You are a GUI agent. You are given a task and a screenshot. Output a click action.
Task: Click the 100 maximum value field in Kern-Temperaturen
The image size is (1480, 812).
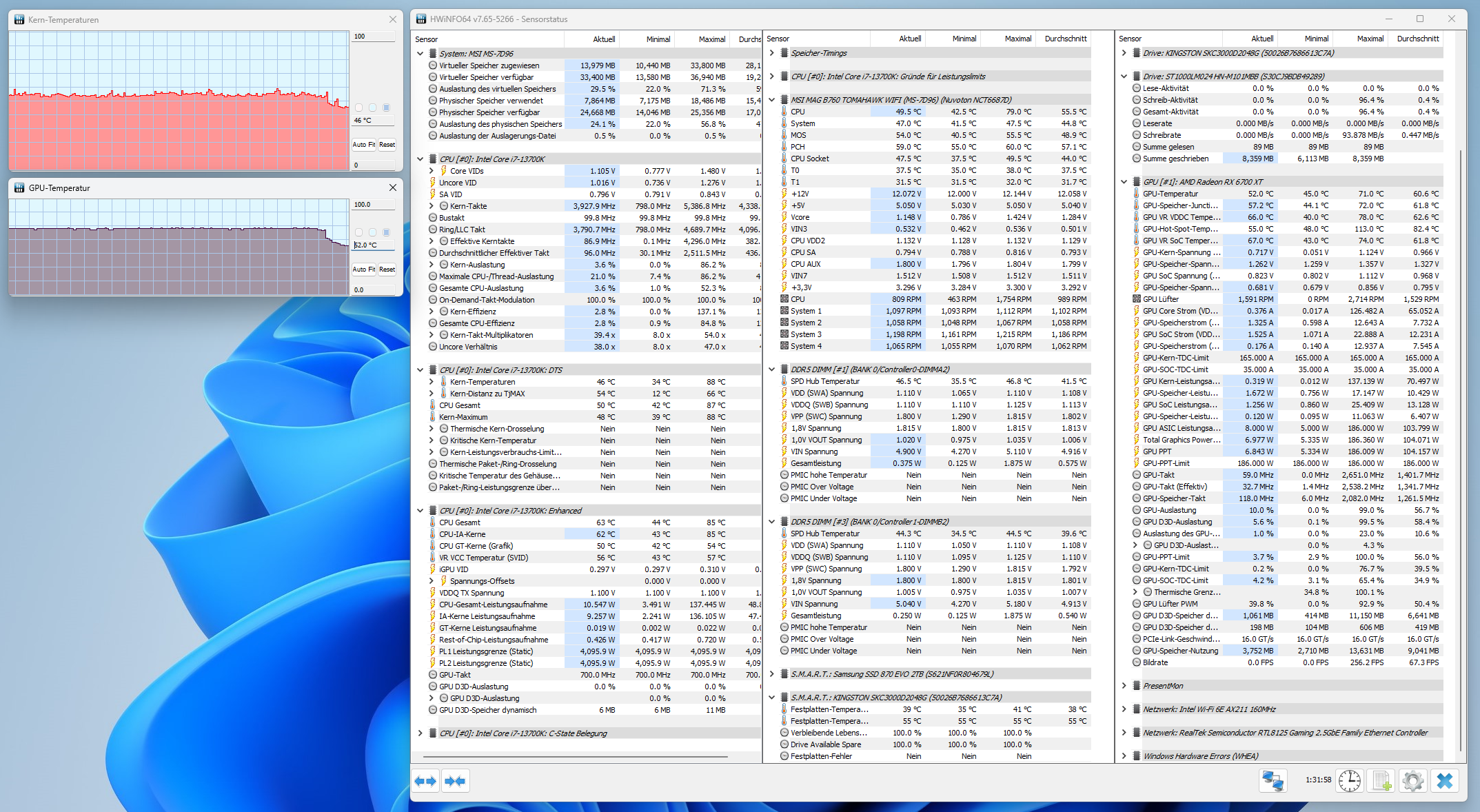click(x=373, y=37)
